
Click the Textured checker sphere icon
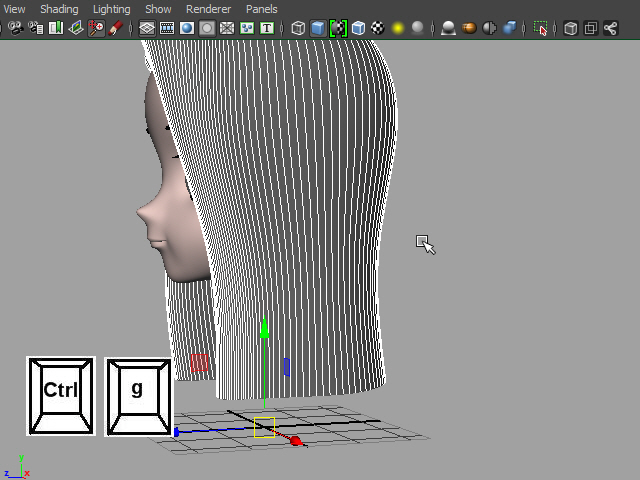tap(378, 29)
